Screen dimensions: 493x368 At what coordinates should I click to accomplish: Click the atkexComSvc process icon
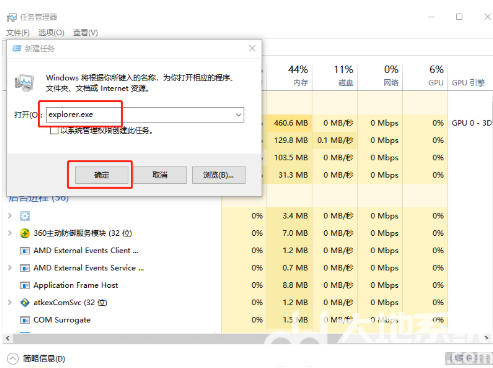coord(25,303)
